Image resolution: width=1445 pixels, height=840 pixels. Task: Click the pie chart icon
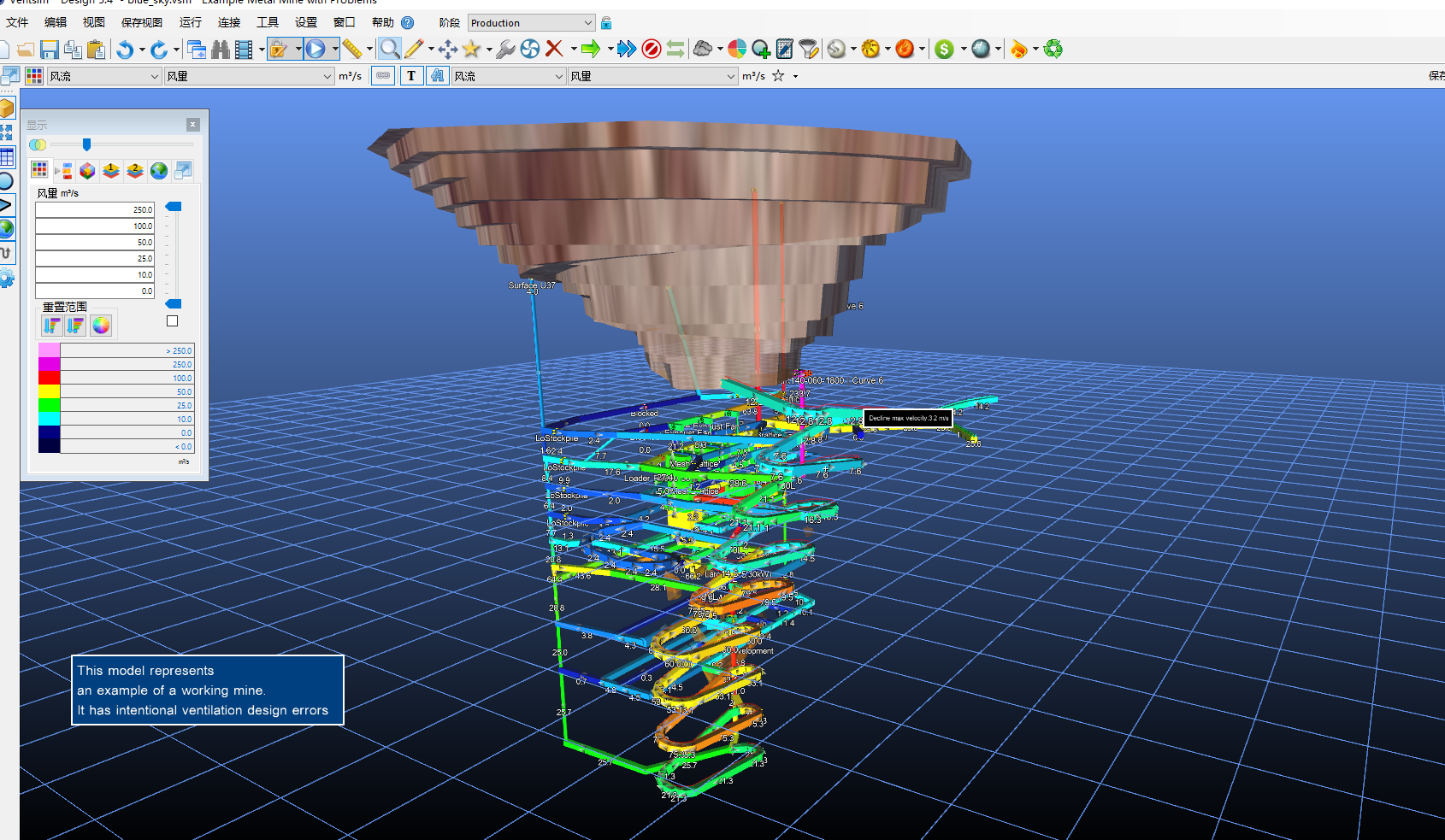[737, 50]
